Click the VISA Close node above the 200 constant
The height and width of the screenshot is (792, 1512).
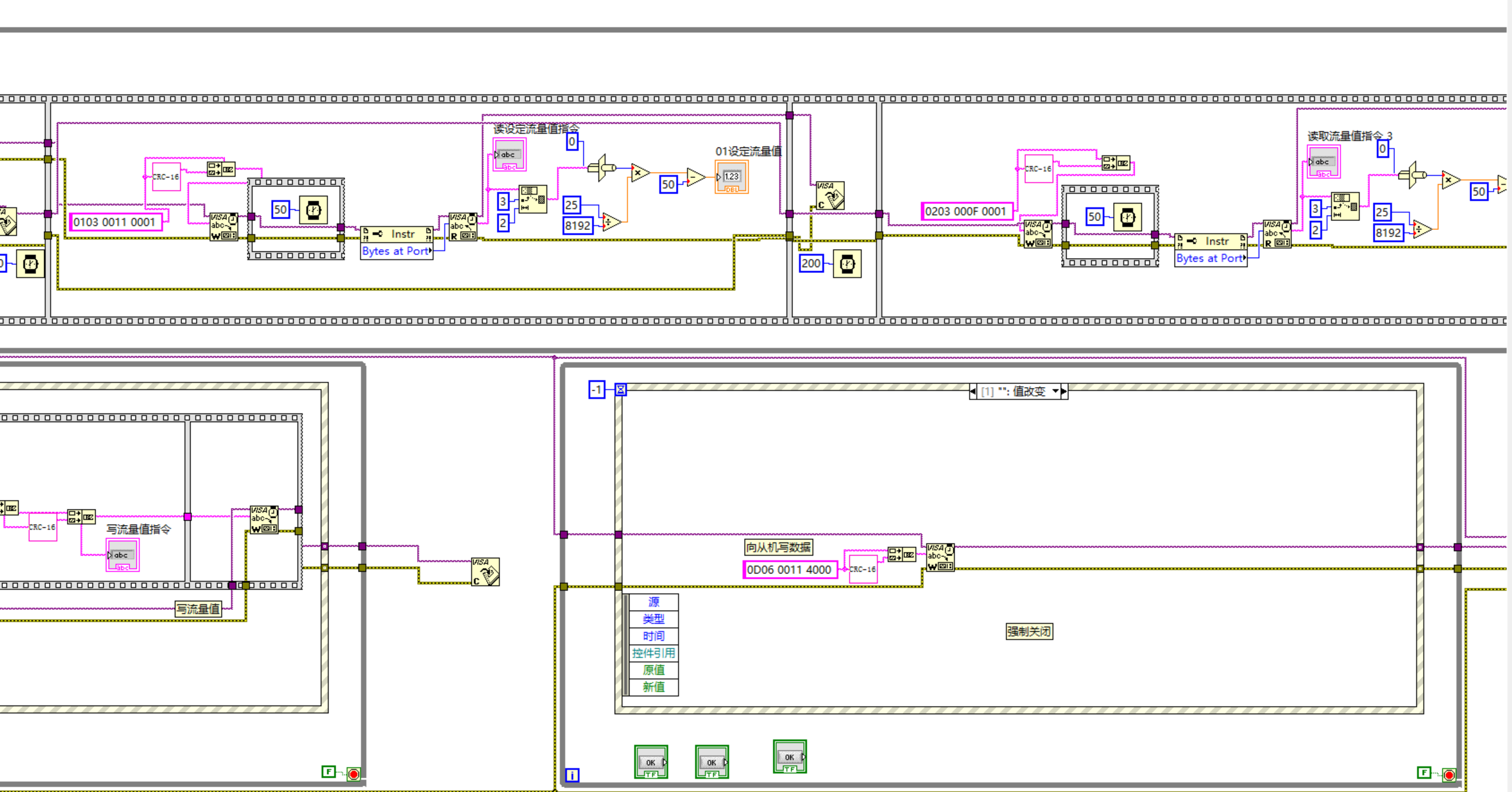pos(829,195)
